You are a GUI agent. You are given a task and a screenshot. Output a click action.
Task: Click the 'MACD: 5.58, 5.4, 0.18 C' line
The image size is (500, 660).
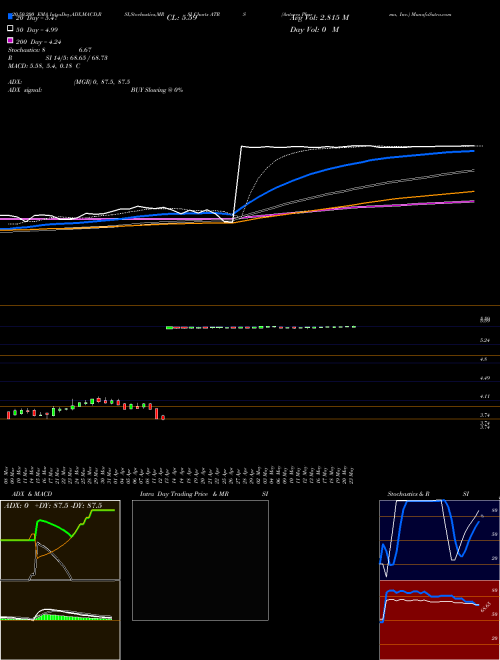44,66
